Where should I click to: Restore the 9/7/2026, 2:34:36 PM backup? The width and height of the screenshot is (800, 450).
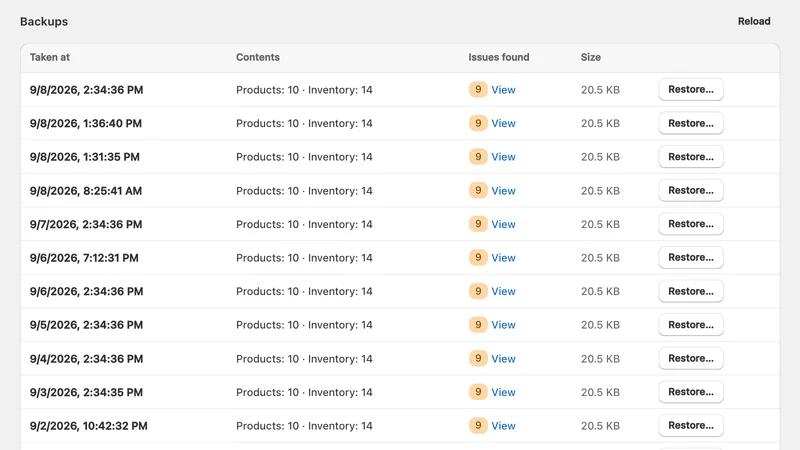click(691, 224)
